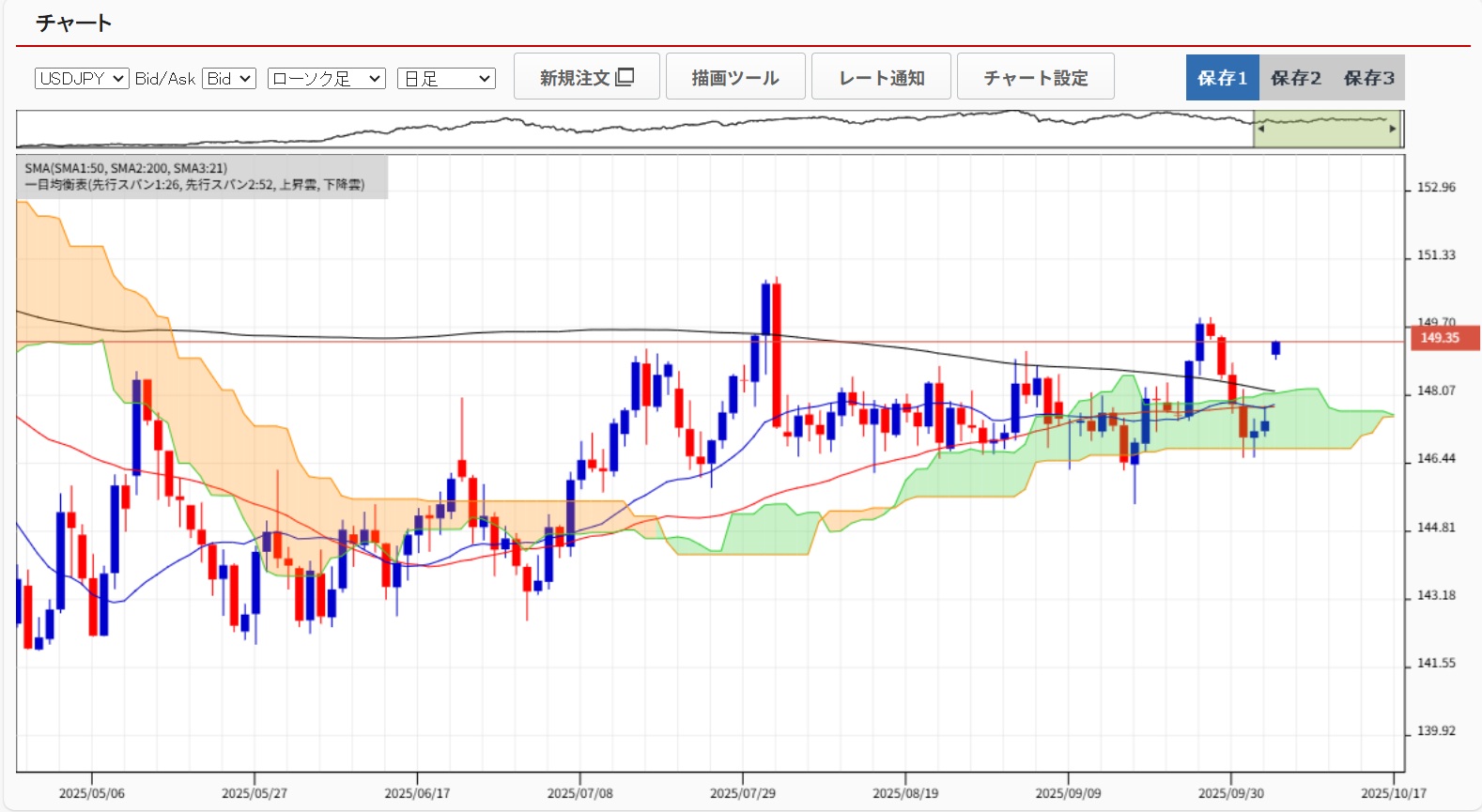Screen dimensions: 1482x812
Task: Open the ローソク足 chart type dropdown
Action: pyautogui.click(x=326, y=79)
